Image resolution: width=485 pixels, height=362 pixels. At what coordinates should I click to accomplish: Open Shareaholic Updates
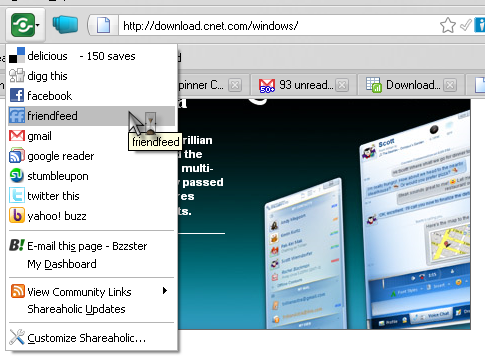[91, 309]
